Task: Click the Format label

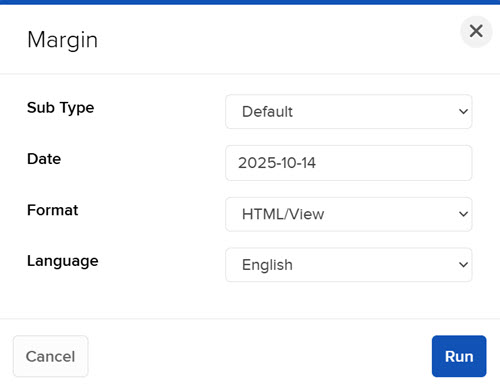Action: click(53, 210)
